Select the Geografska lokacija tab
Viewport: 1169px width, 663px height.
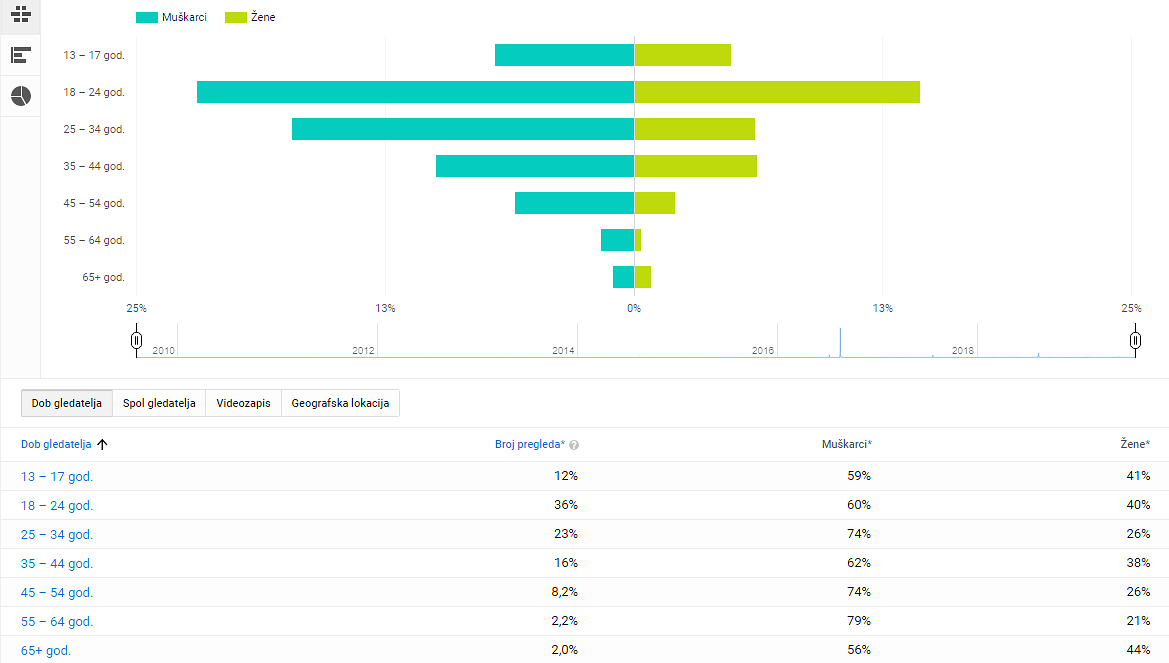coord(340,403)
